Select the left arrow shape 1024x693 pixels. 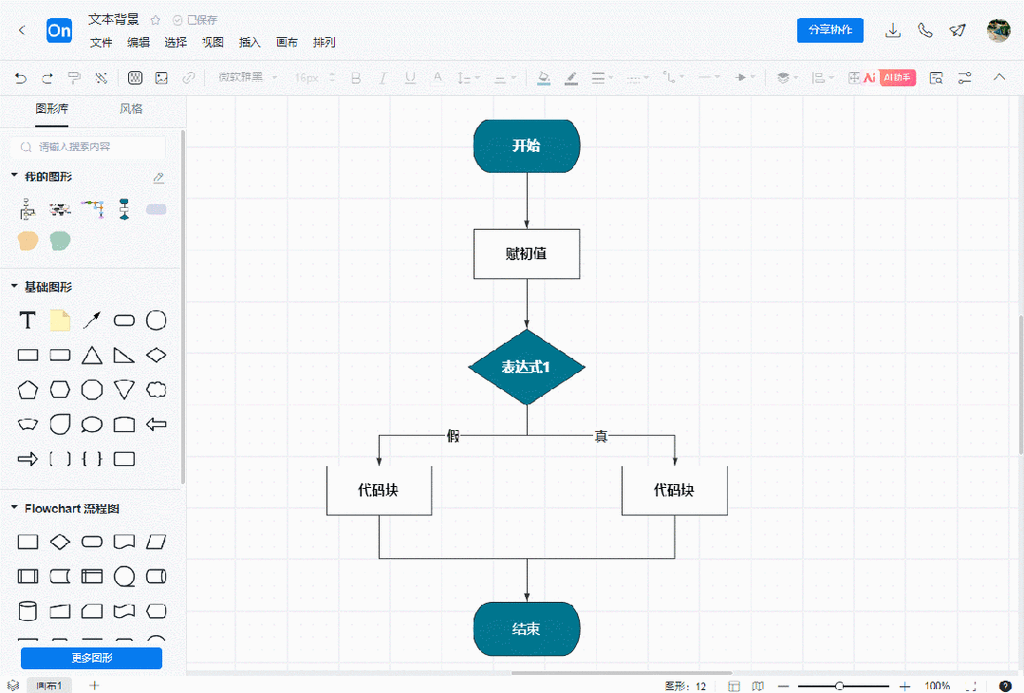pos(156,425)
